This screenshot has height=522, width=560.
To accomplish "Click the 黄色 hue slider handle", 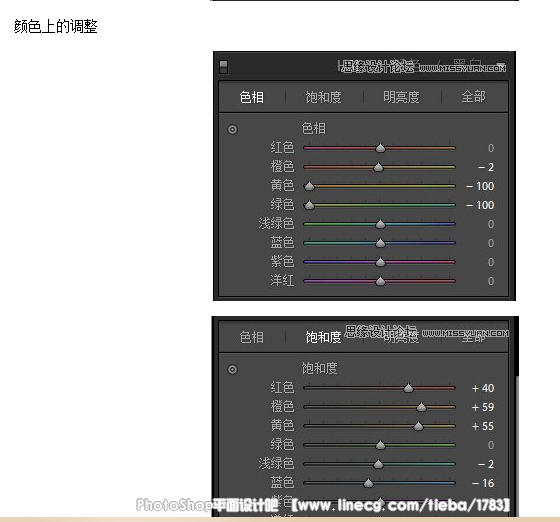I will point(309,186).
